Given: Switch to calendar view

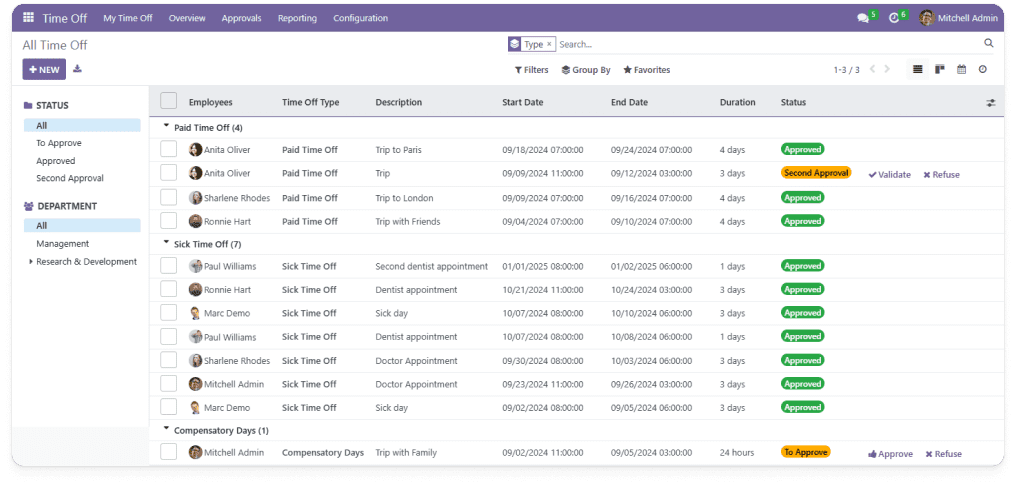Looking at the screenshot, I should click(x=961, y=70).
